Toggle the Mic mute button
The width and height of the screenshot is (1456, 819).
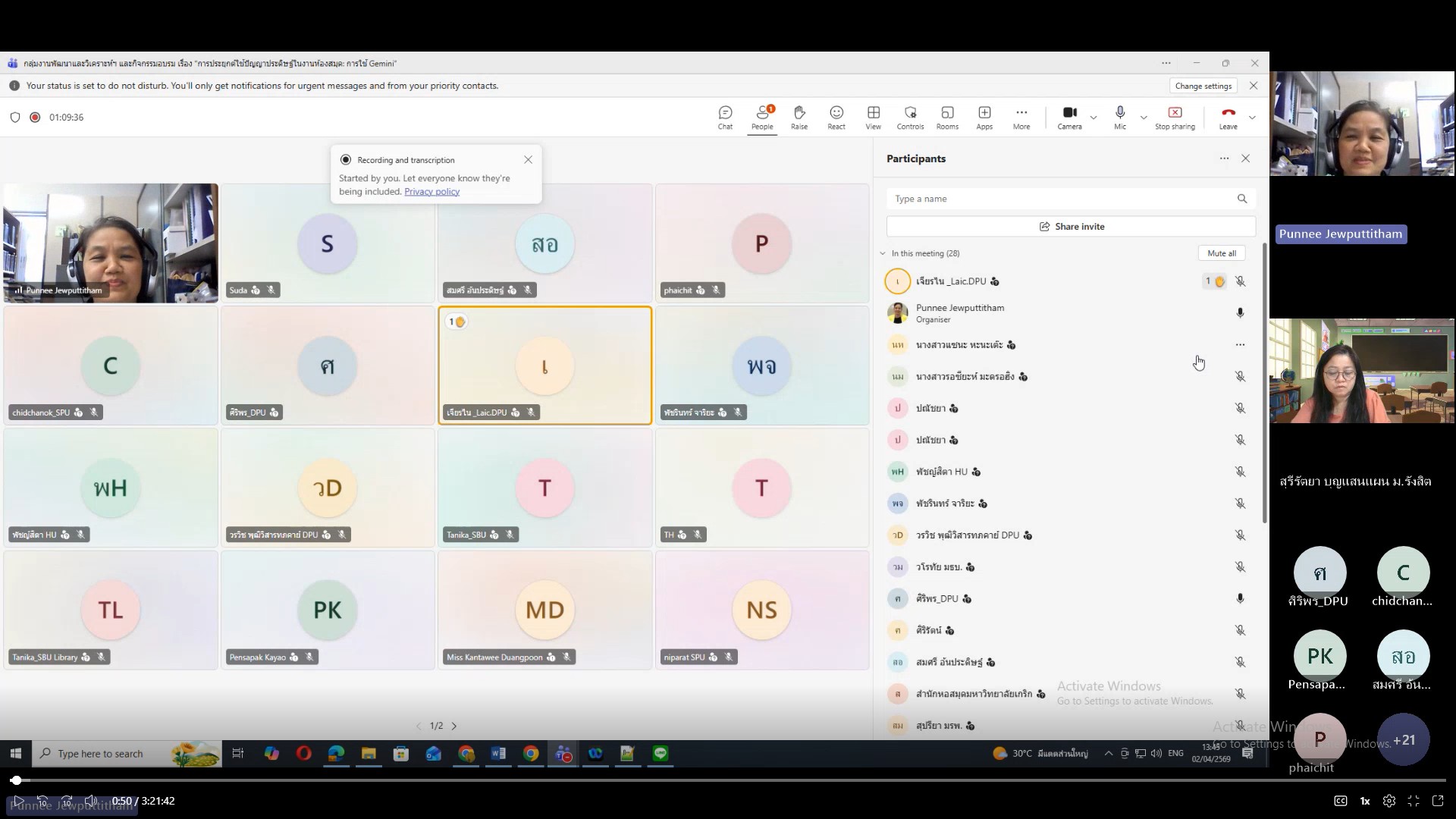click(x=1119, y=117)
